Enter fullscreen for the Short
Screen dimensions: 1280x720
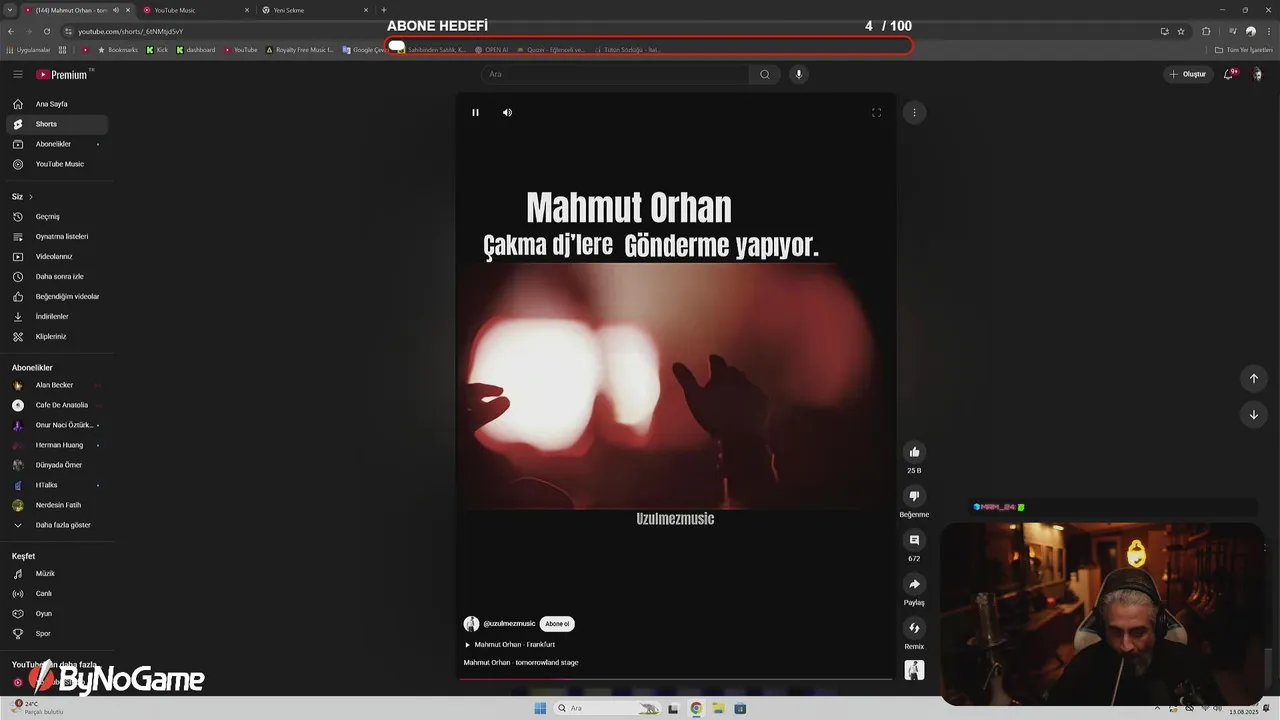point(876,113)
